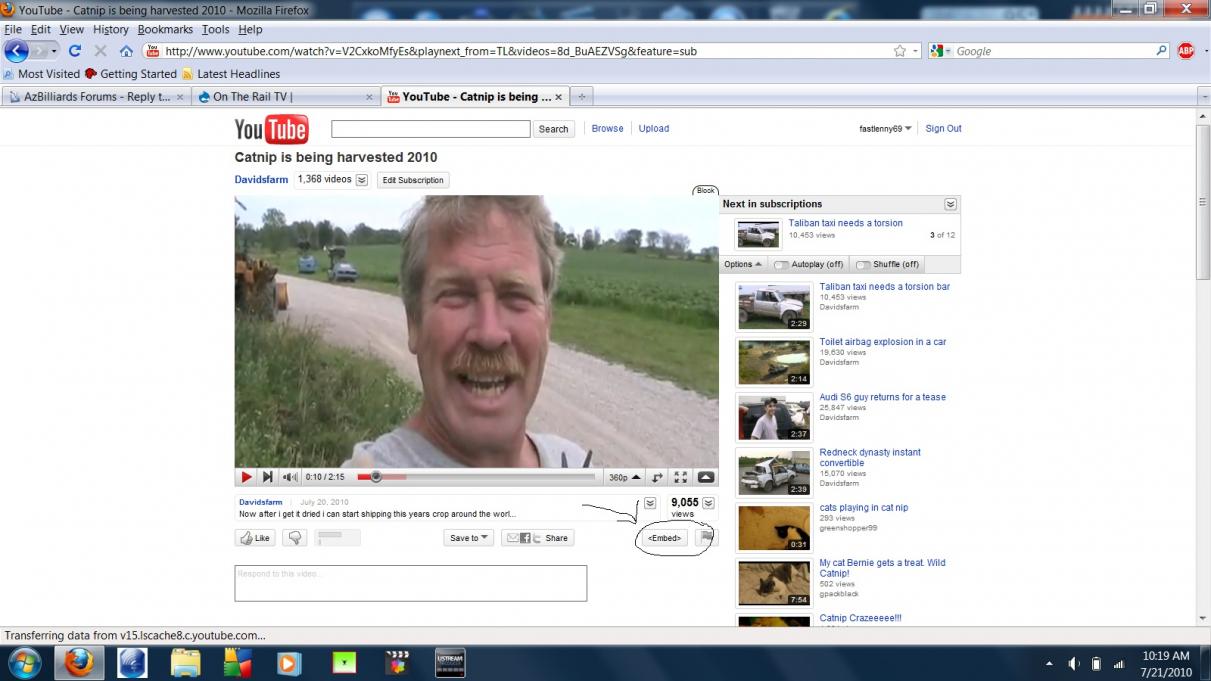
Task: Open the Save to dropdown
Action: point(469,538)
